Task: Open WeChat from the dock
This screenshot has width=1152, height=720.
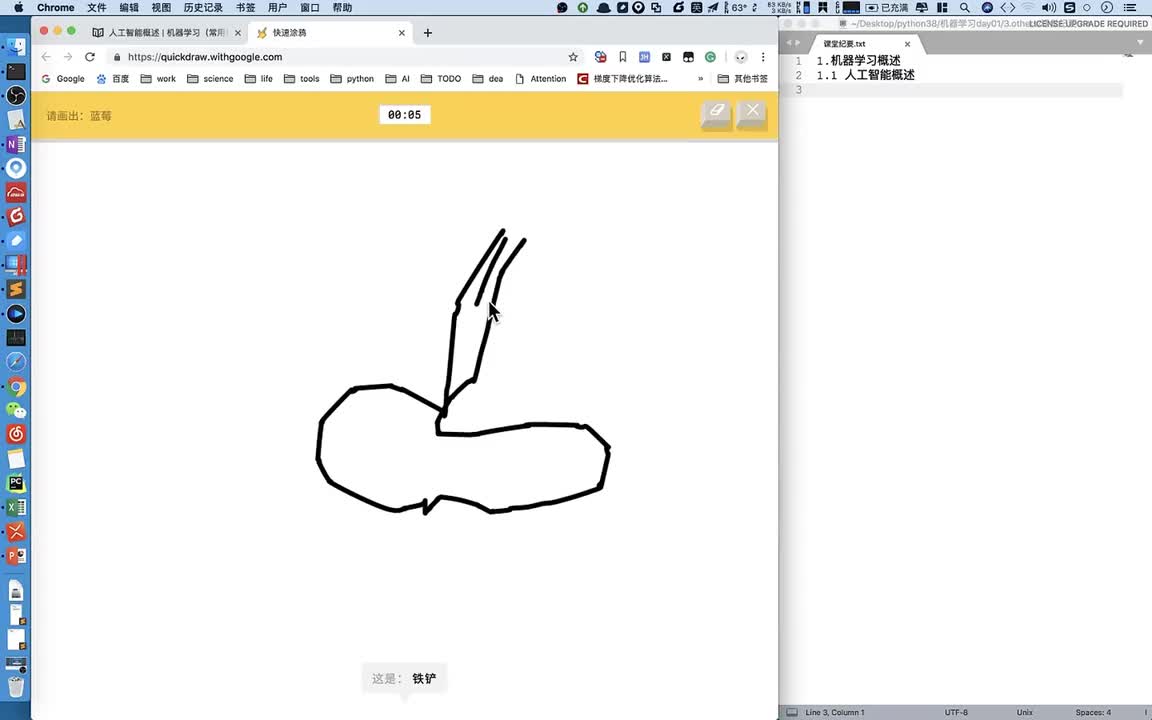Action: click(x=16, y=410)
